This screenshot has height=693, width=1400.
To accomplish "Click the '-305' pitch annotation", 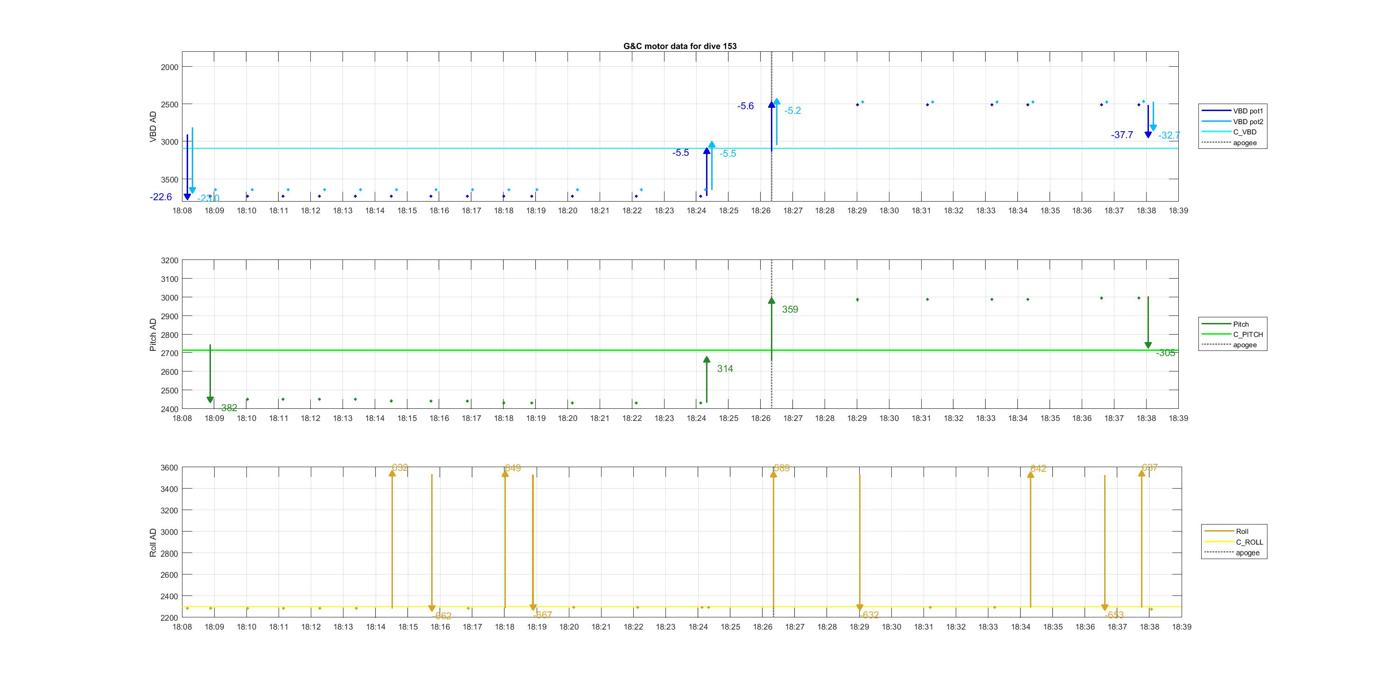I will point(1166,353).
